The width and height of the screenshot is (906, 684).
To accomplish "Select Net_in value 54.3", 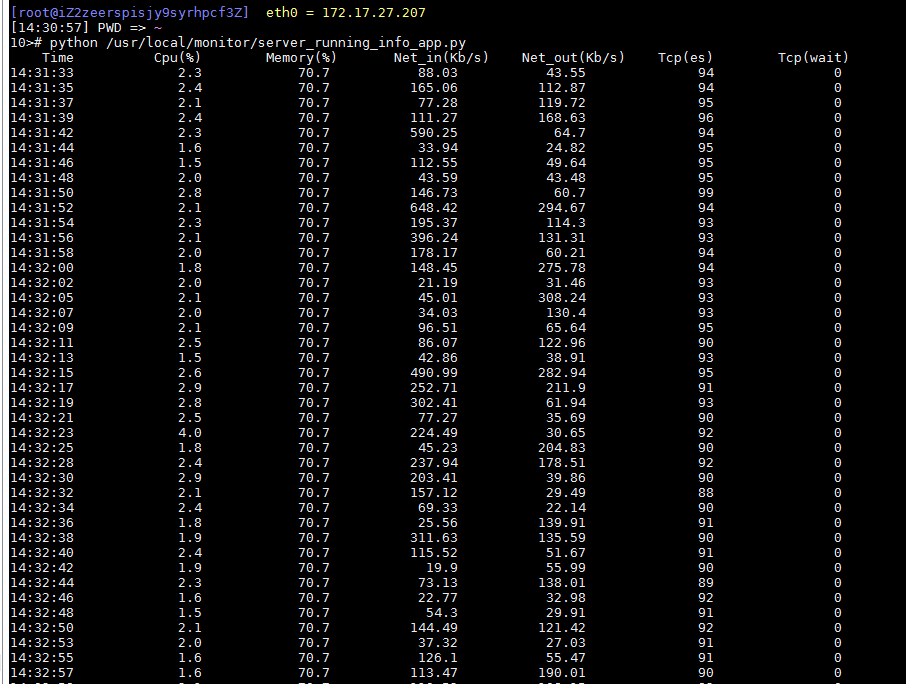I will point(441,614).
